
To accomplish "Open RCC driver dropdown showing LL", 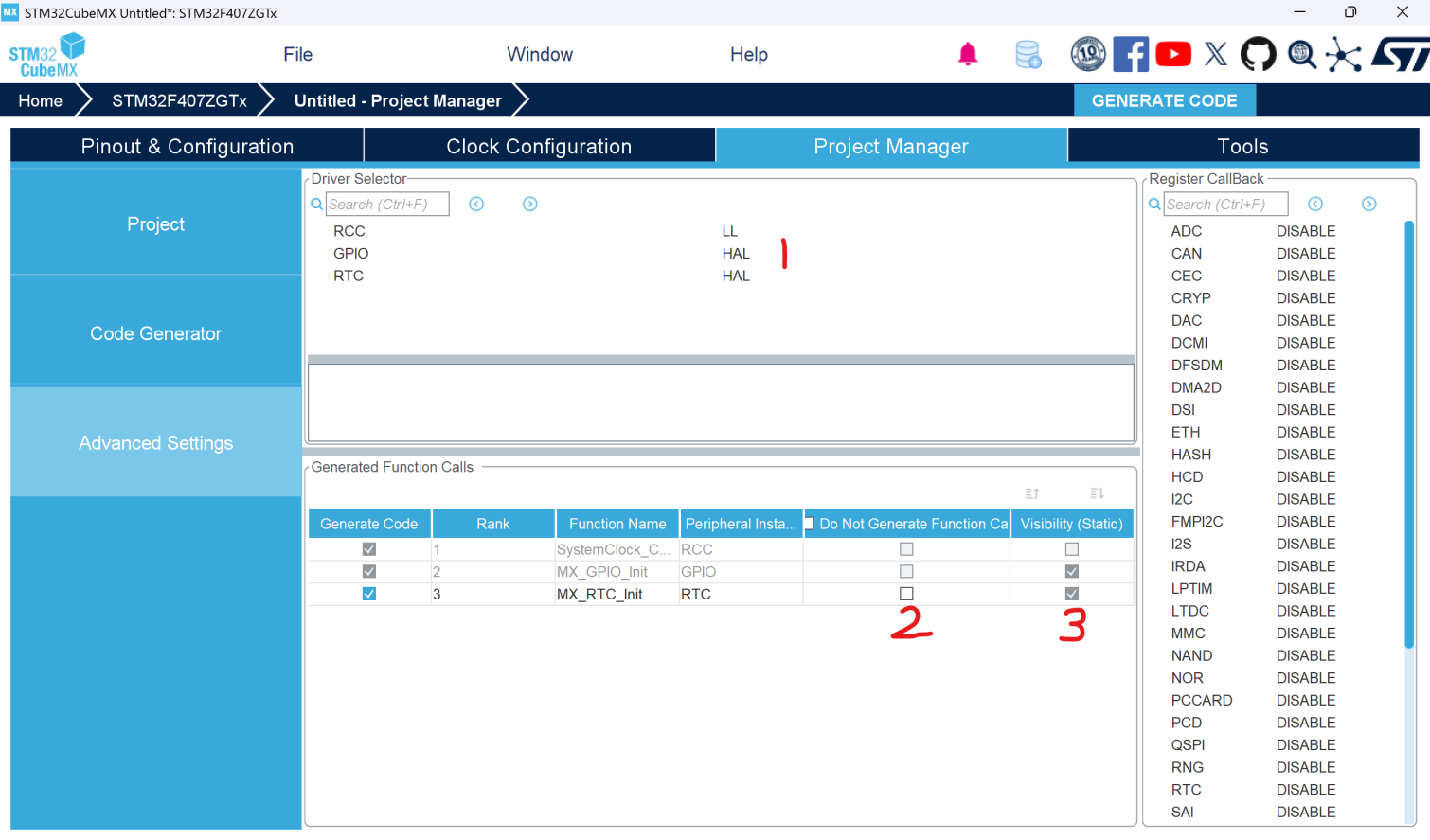I will (729, 231).
